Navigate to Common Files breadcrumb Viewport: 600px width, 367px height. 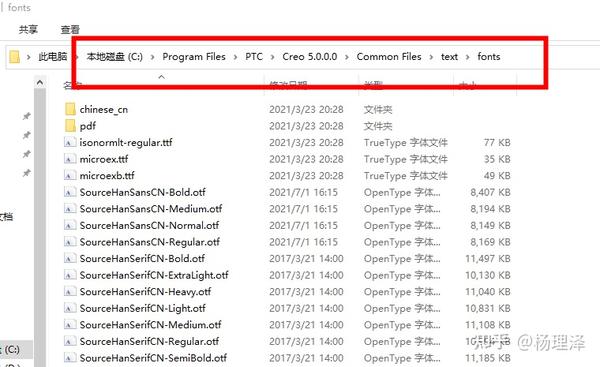tap(389, 57)
